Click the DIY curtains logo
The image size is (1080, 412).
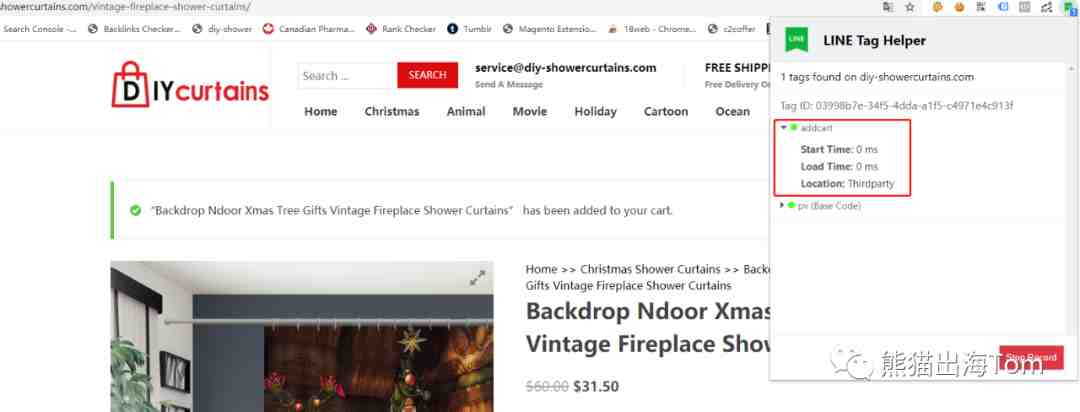[190, 85]
